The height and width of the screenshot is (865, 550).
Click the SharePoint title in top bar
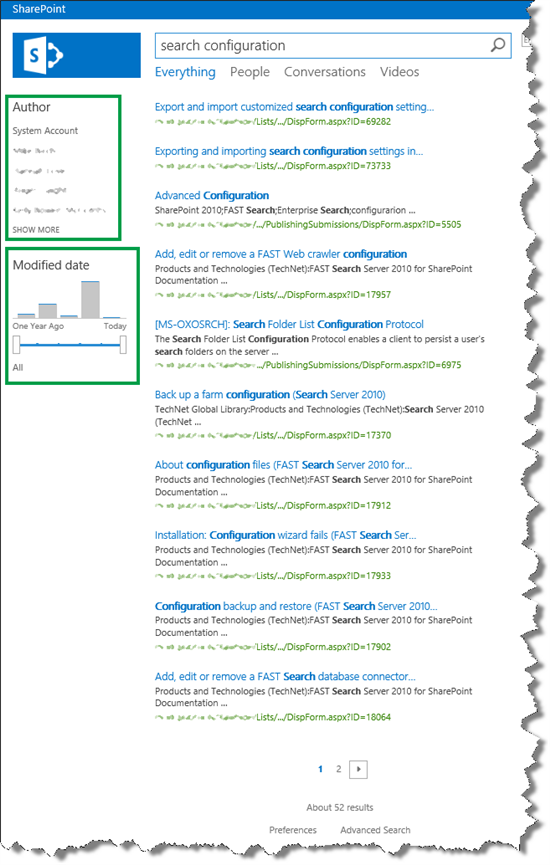[39, 9]
